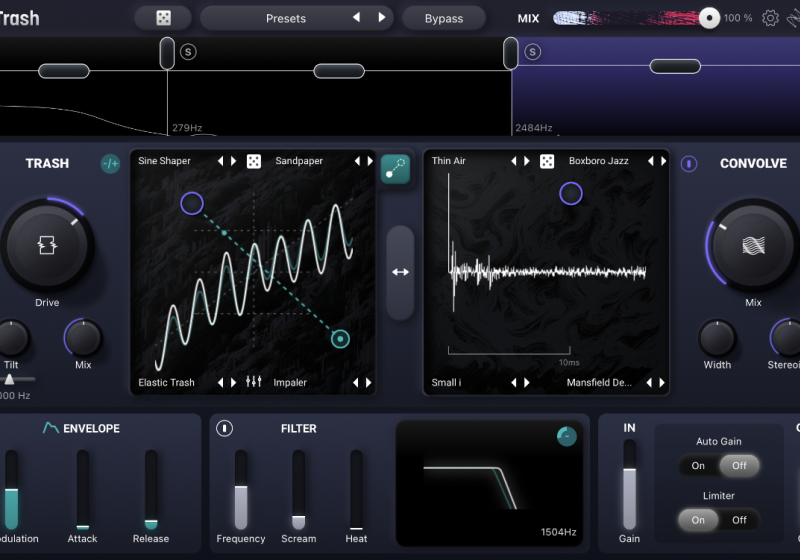Screen dimensions: 800x560
Task: Randomize the Trash module using its dice icon
Action: tap(254, 161)
